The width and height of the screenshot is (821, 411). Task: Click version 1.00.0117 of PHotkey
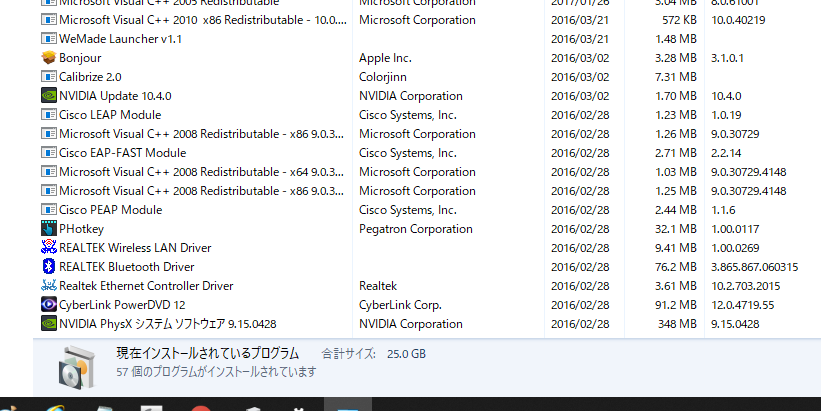735,229
